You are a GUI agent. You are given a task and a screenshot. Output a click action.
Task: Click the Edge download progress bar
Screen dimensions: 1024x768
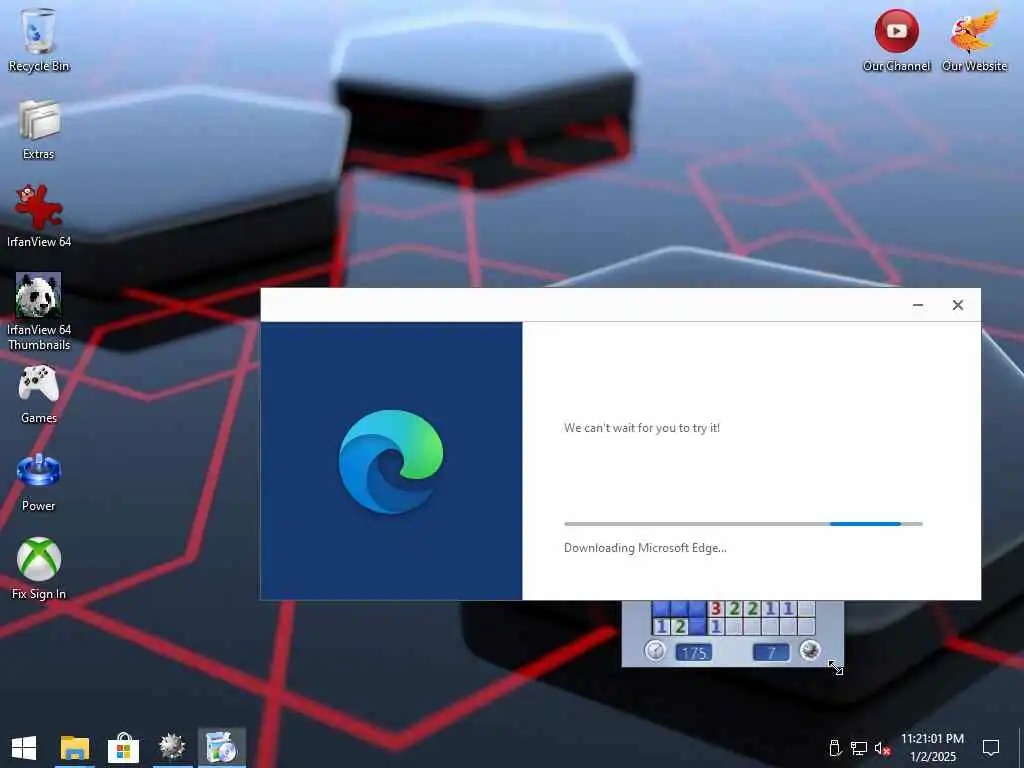click(x=743, y=524)
